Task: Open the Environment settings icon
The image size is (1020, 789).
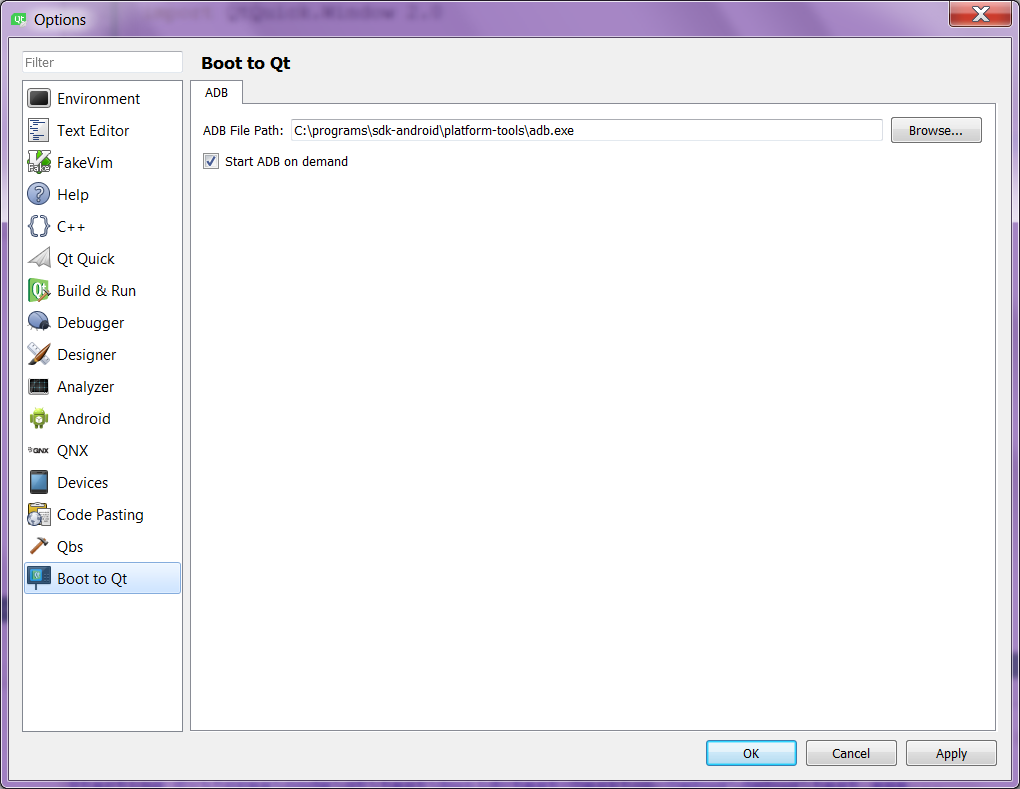Action: click(x=38, y=98)
